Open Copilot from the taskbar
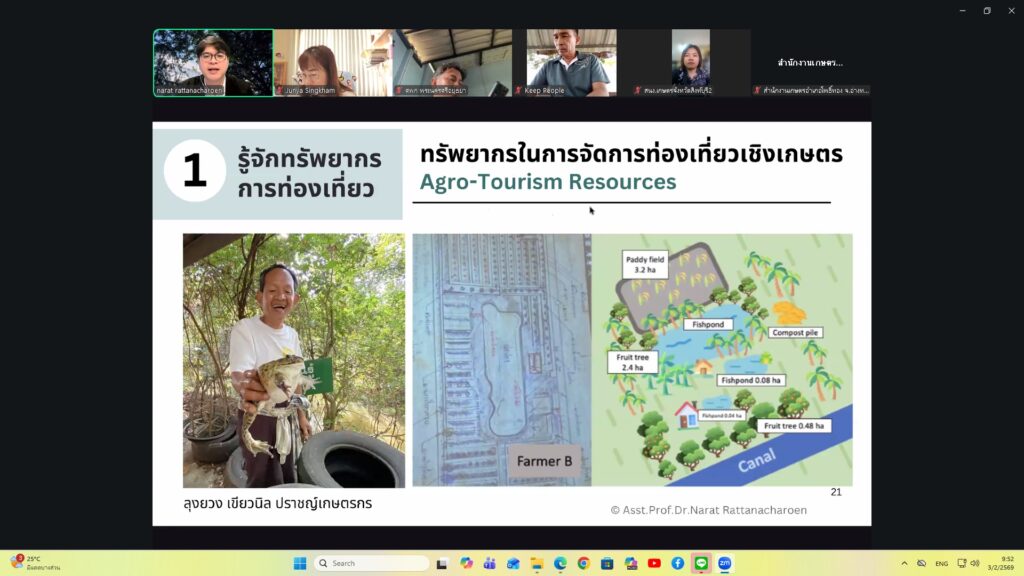This screenshot has height=576, width=1024. (x=465, y=563)
